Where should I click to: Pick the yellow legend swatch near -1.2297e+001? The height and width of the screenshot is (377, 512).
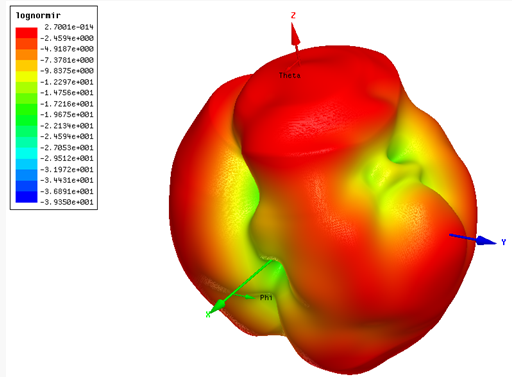26,77
